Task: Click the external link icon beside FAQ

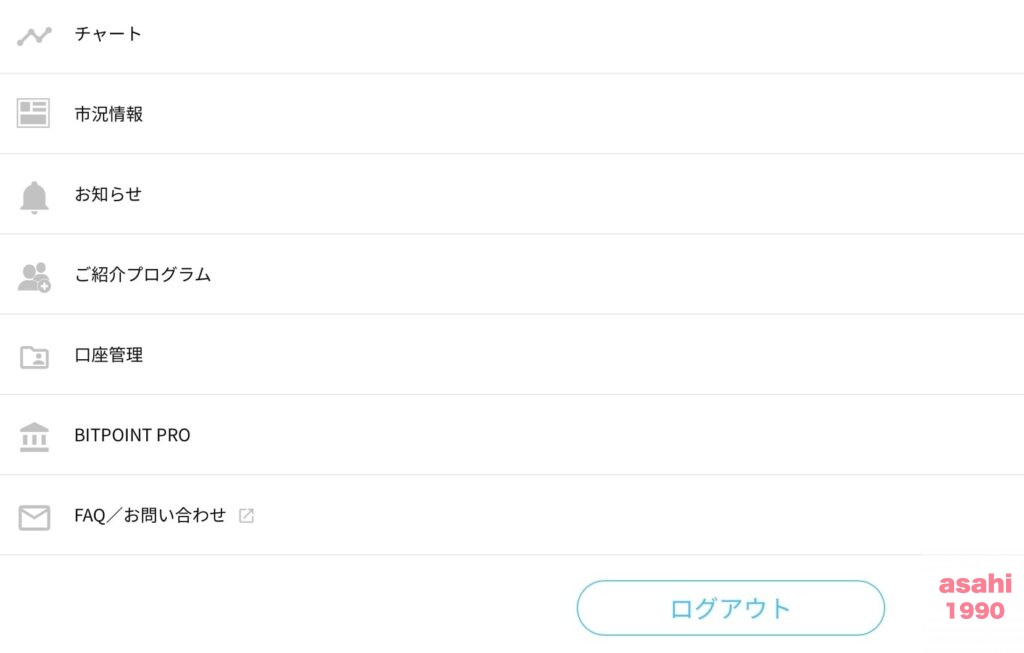Action: pyautogui.click(x=246, y=516)
